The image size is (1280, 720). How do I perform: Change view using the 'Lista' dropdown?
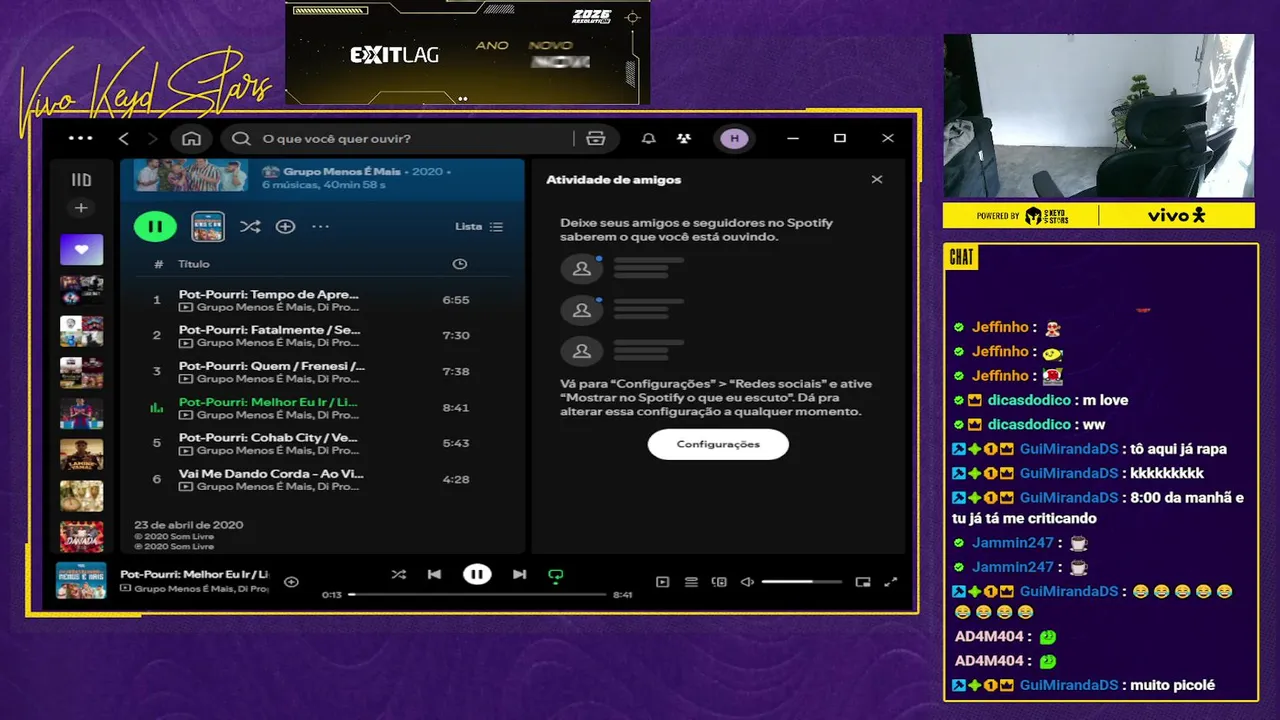(x=479, y=227)
